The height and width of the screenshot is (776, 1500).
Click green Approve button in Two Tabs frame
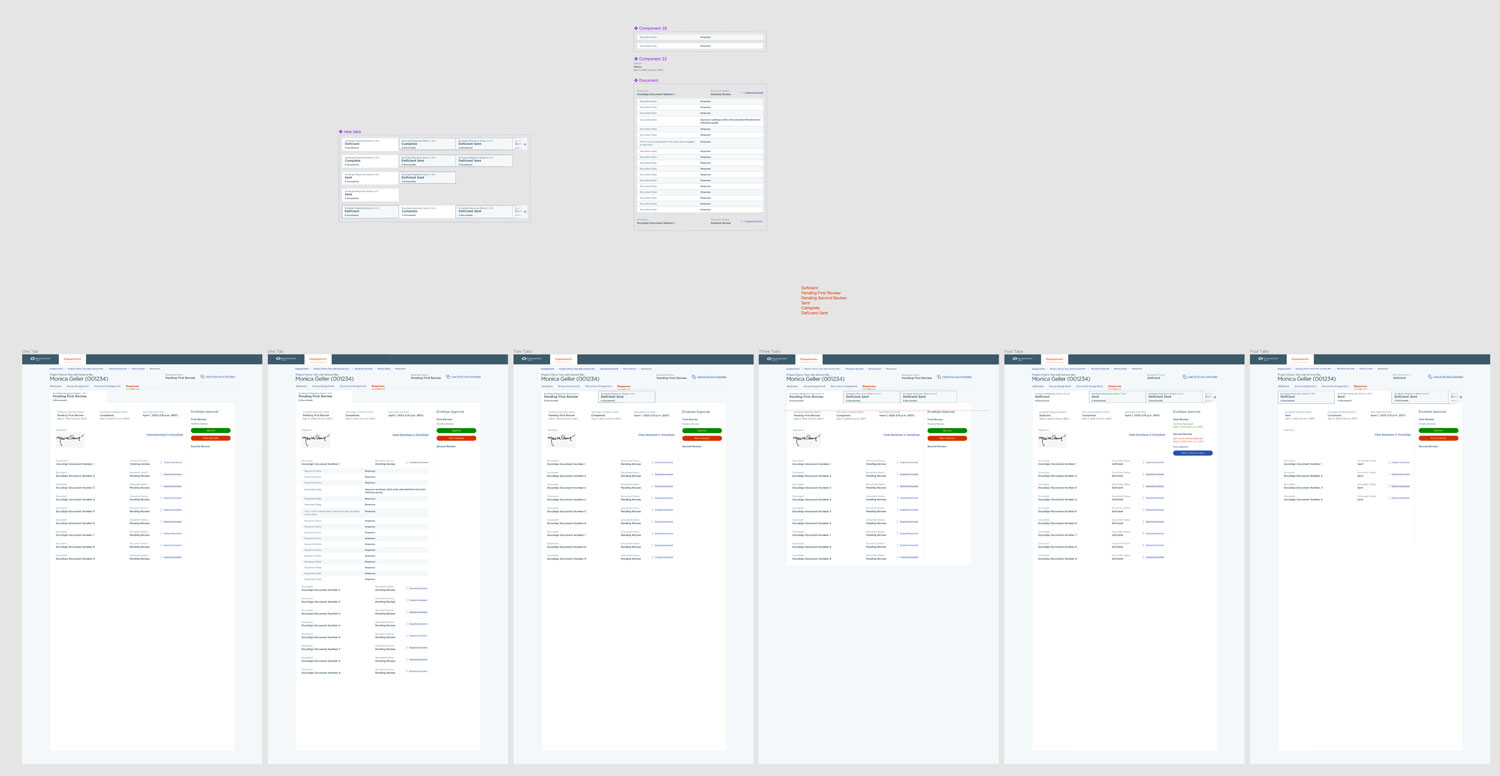pos(701,430)
